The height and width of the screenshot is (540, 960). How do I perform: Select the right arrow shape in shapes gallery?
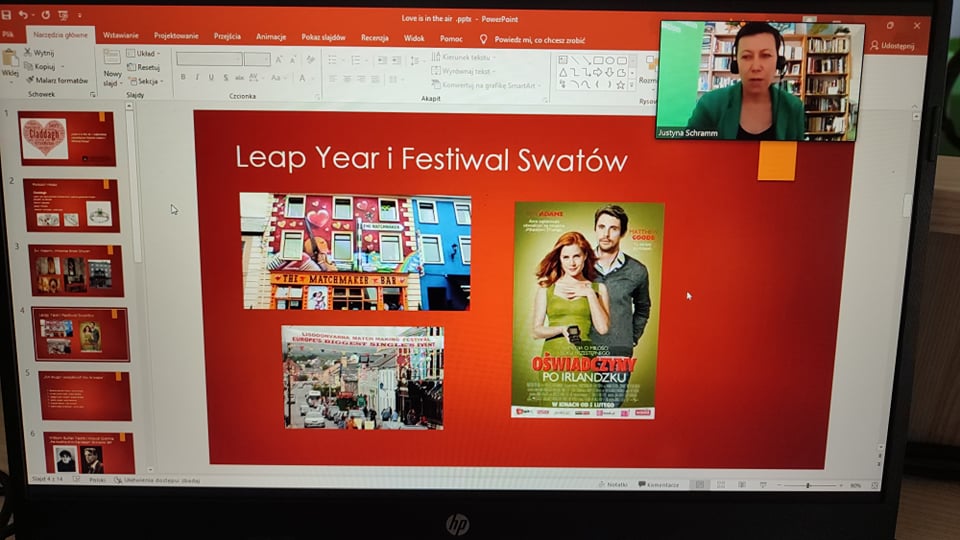(x=598, y=73)
